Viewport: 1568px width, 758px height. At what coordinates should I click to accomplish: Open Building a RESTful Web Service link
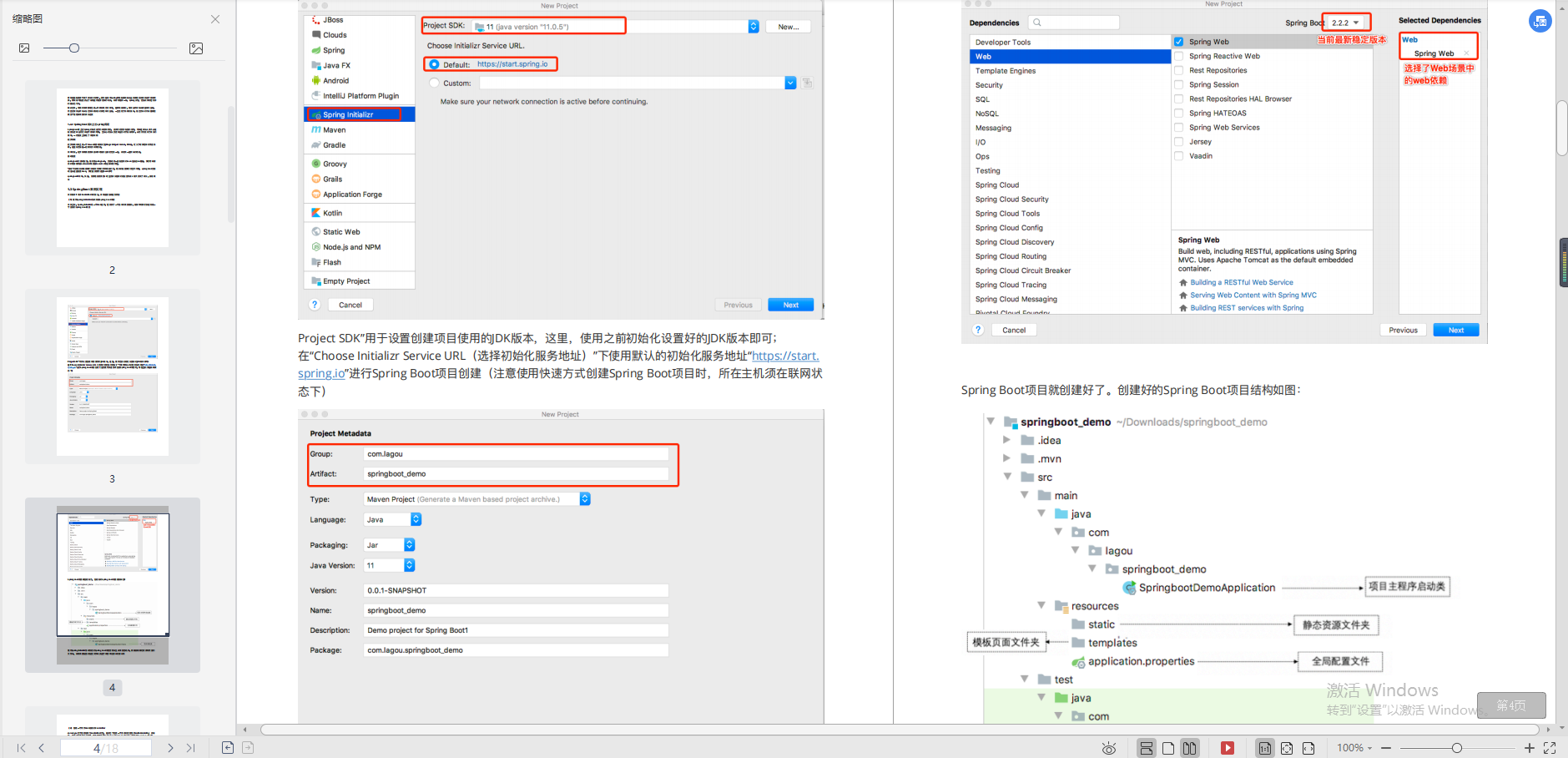(1241, 282)
